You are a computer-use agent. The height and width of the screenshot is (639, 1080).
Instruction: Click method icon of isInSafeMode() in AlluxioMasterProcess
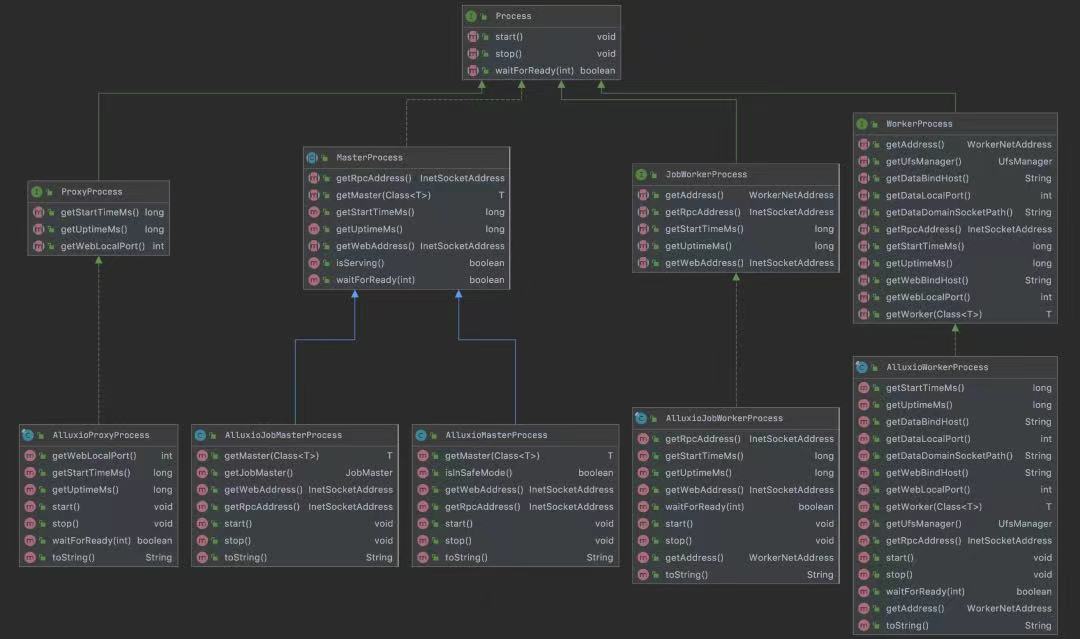[x=423, y=472]
